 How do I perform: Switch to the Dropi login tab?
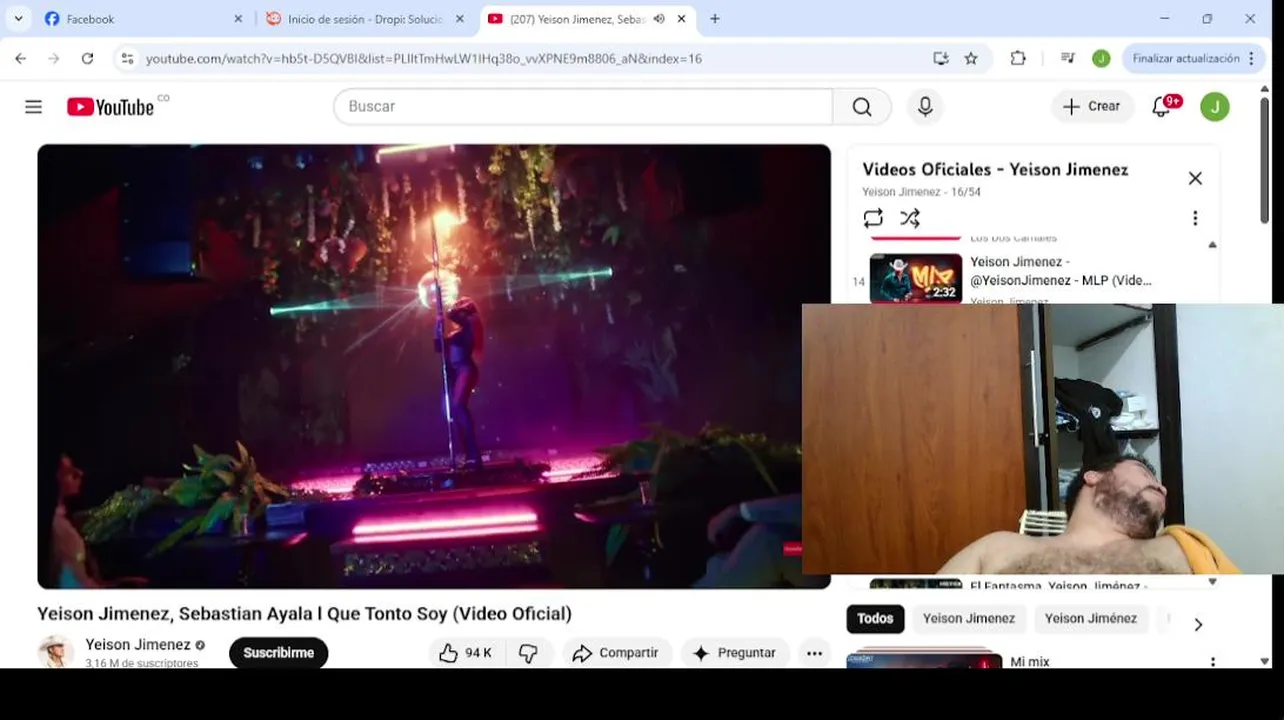pos(365,19)
